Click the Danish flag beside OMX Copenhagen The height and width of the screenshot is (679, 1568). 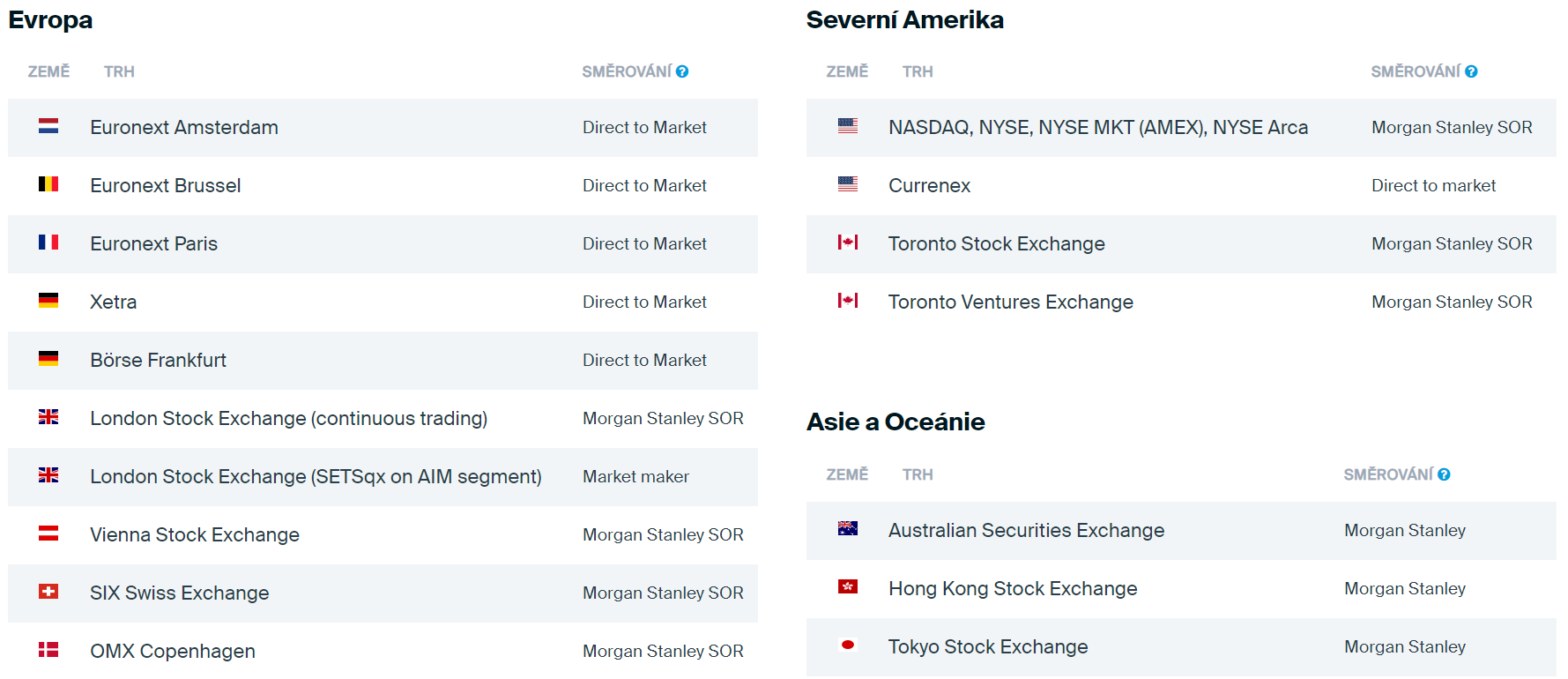[x=48, y=650]
